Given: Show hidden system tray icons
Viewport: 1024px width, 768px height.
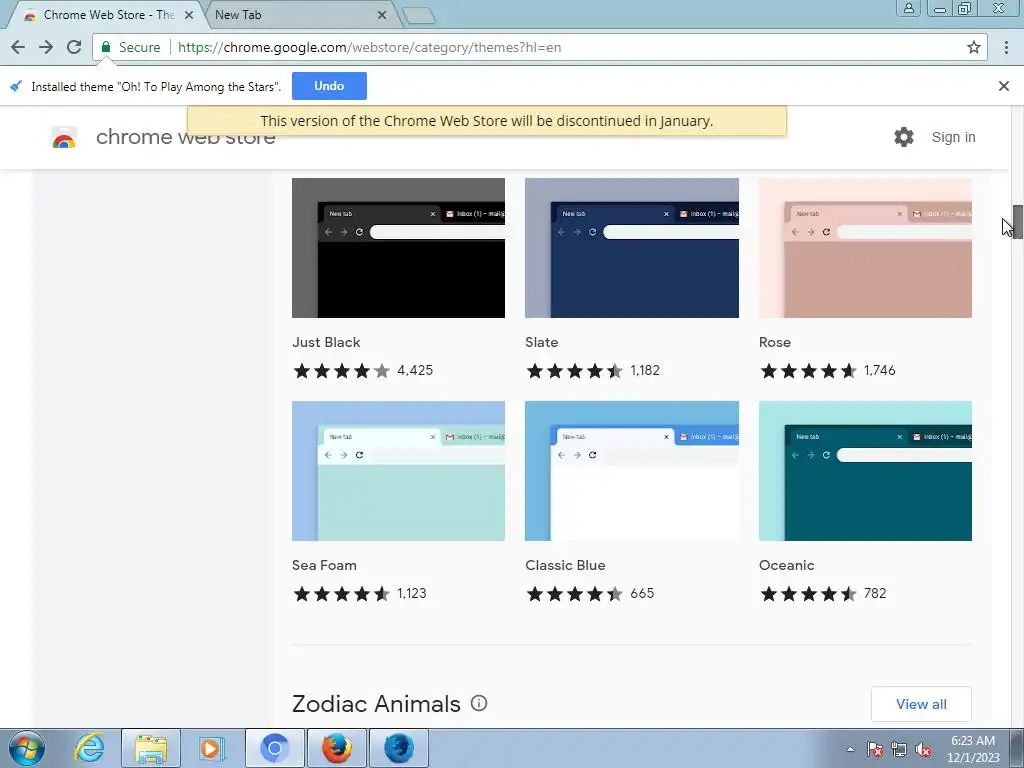Looking at the screenshot, I should coord(850,749).
